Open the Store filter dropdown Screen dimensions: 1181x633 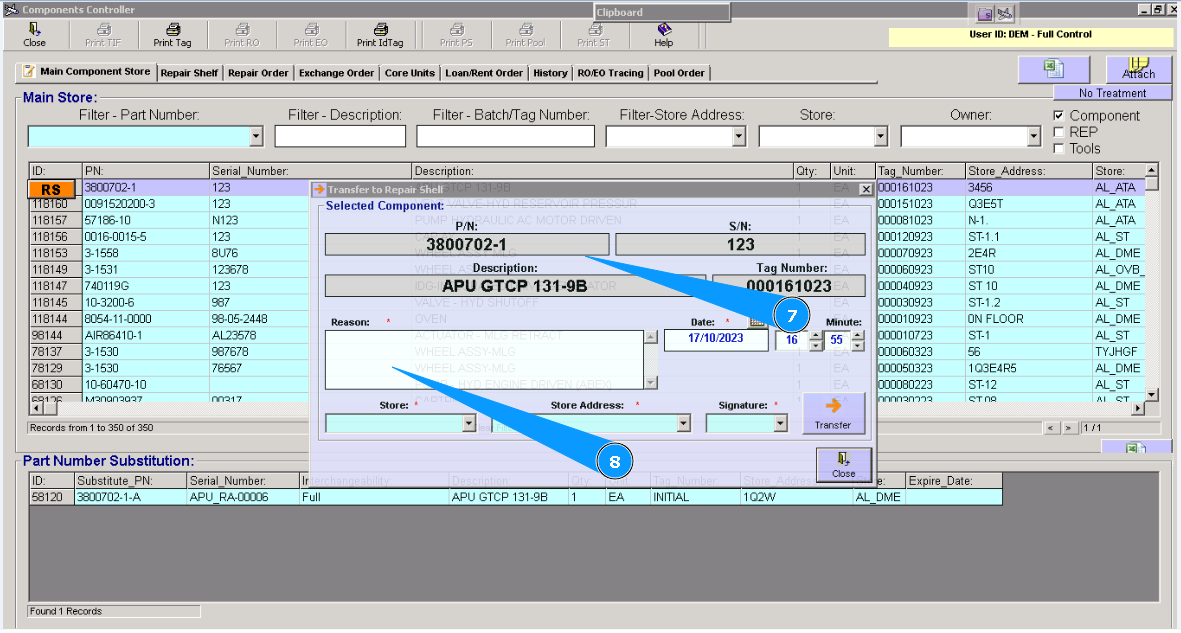(x=880, y=136)
